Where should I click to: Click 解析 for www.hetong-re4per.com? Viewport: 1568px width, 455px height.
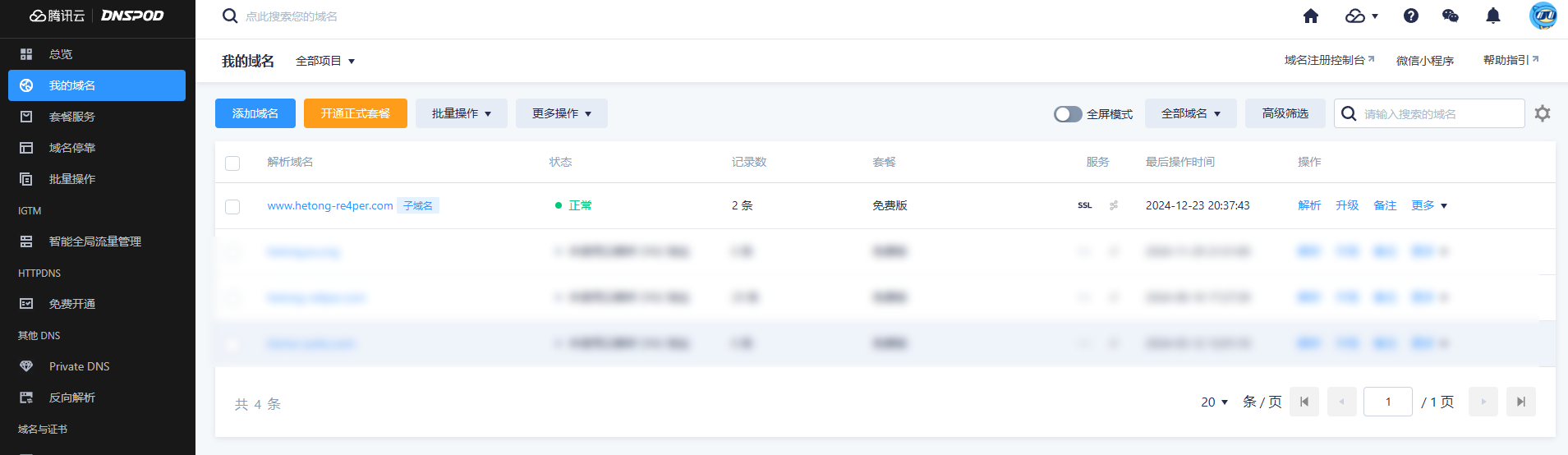[x=1309, y=205]
